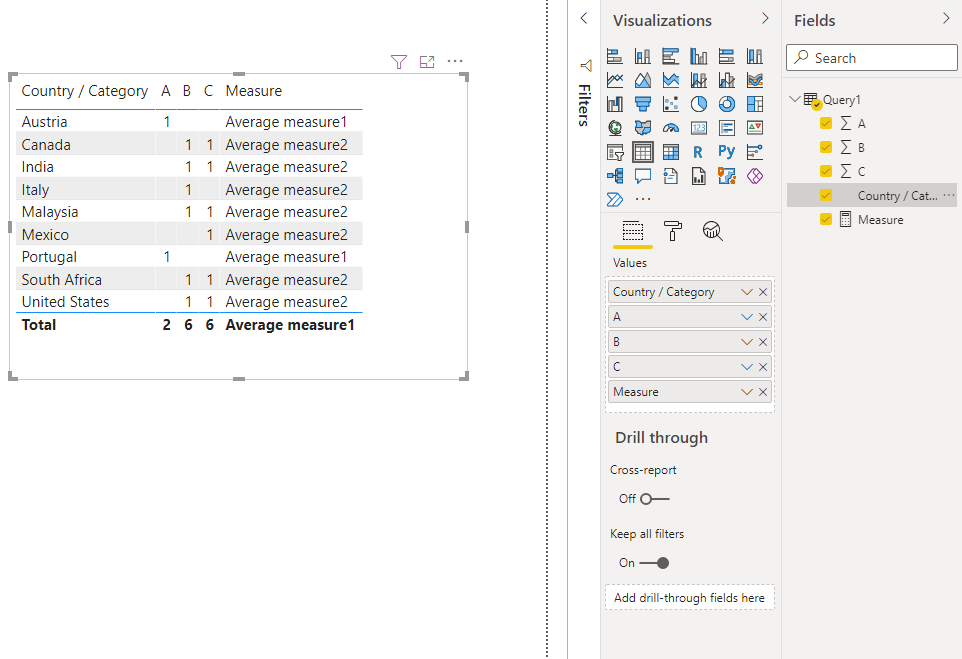Select the Slicer visual
This screenshot has width=962, height=659.
(x=615, y=152)
